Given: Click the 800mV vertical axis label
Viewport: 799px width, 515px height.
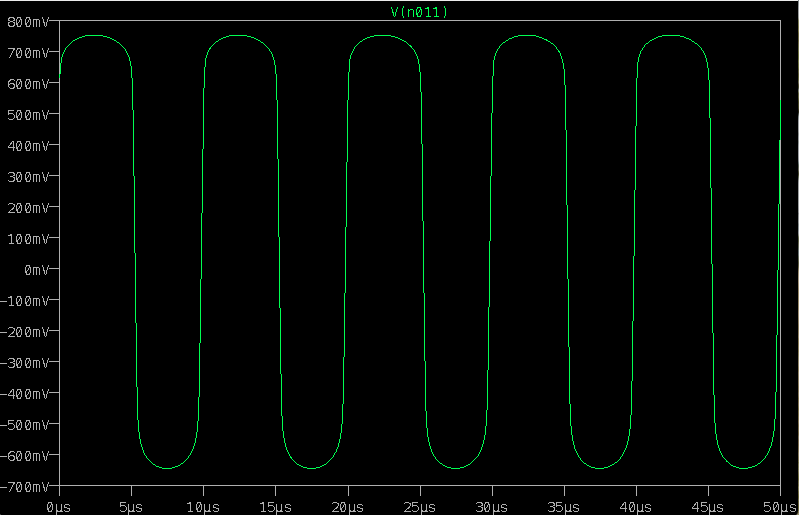Looking at the screenshot, I should tap(29, 22).
